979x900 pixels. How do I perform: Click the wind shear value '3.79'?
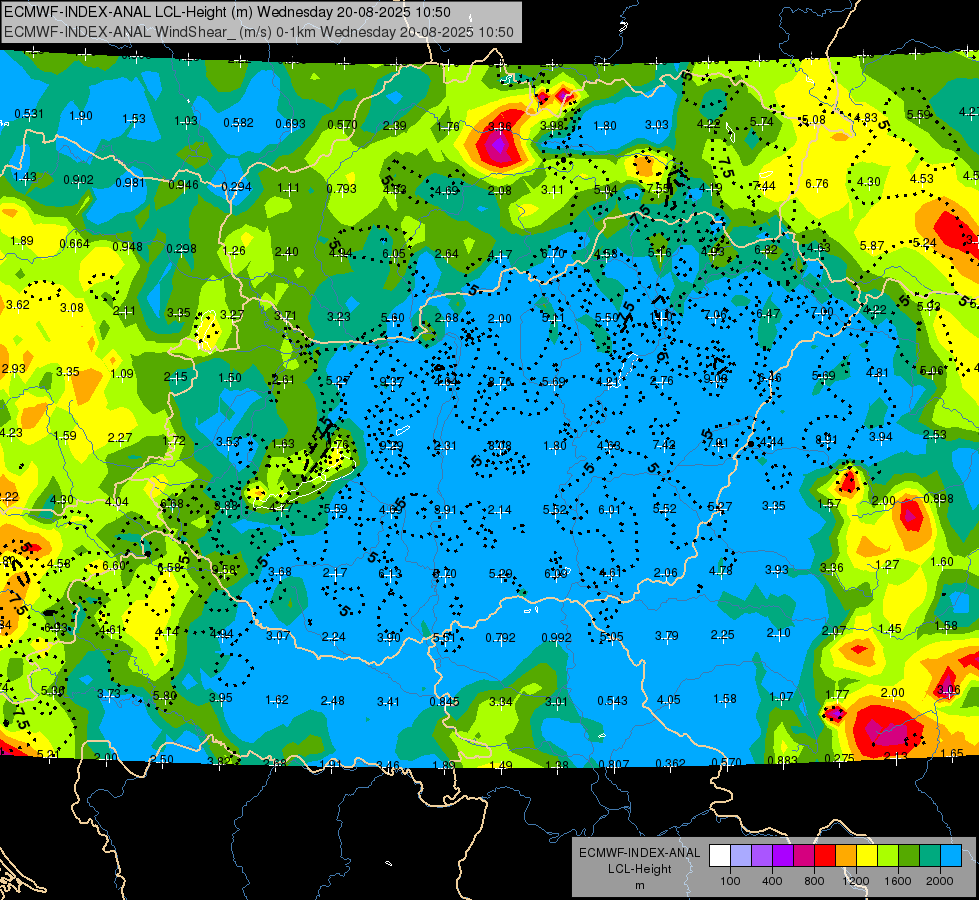click(667, 636)
